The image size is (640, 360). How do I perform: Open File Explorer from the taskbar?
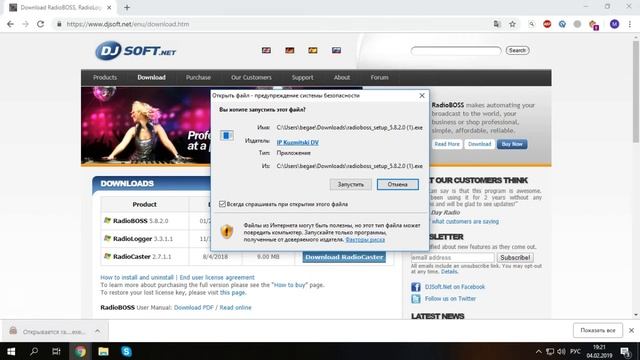tap(103, 351)
